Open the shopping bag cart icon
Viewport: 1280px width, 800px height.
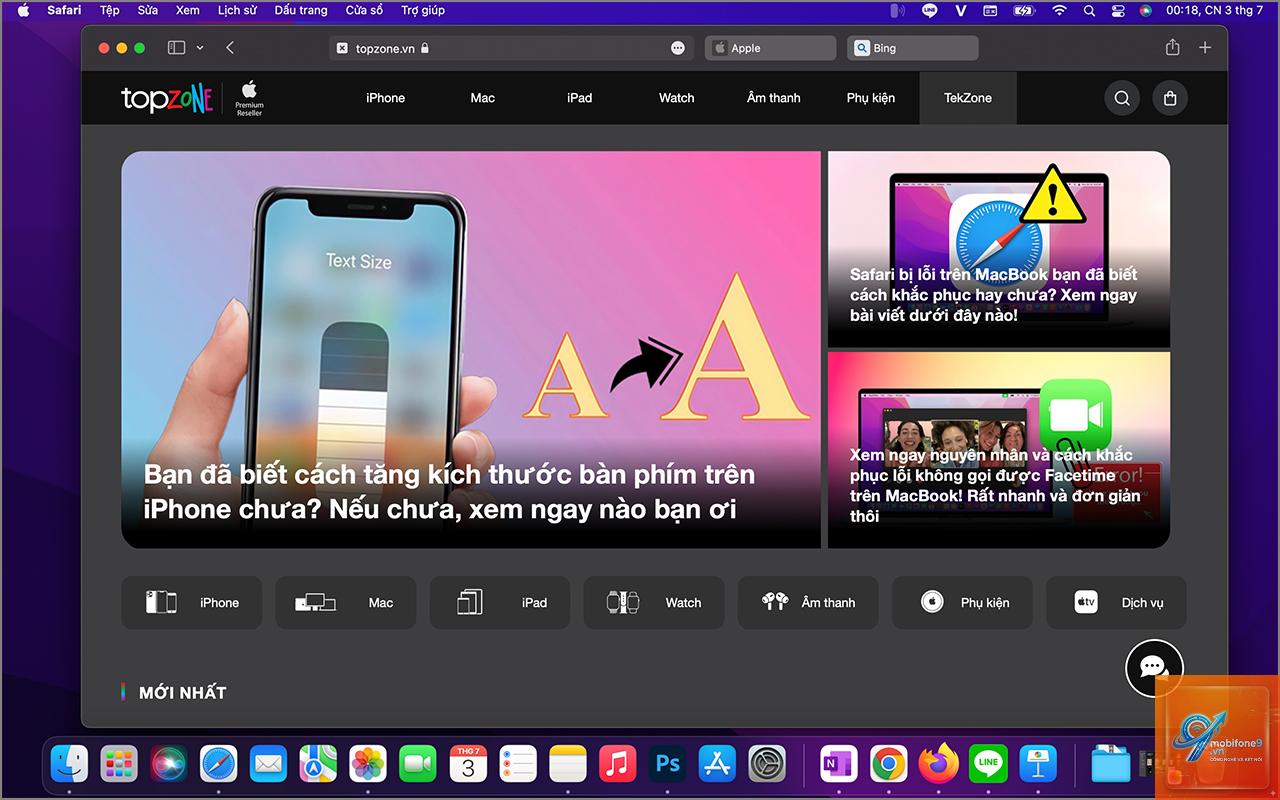1170,98
